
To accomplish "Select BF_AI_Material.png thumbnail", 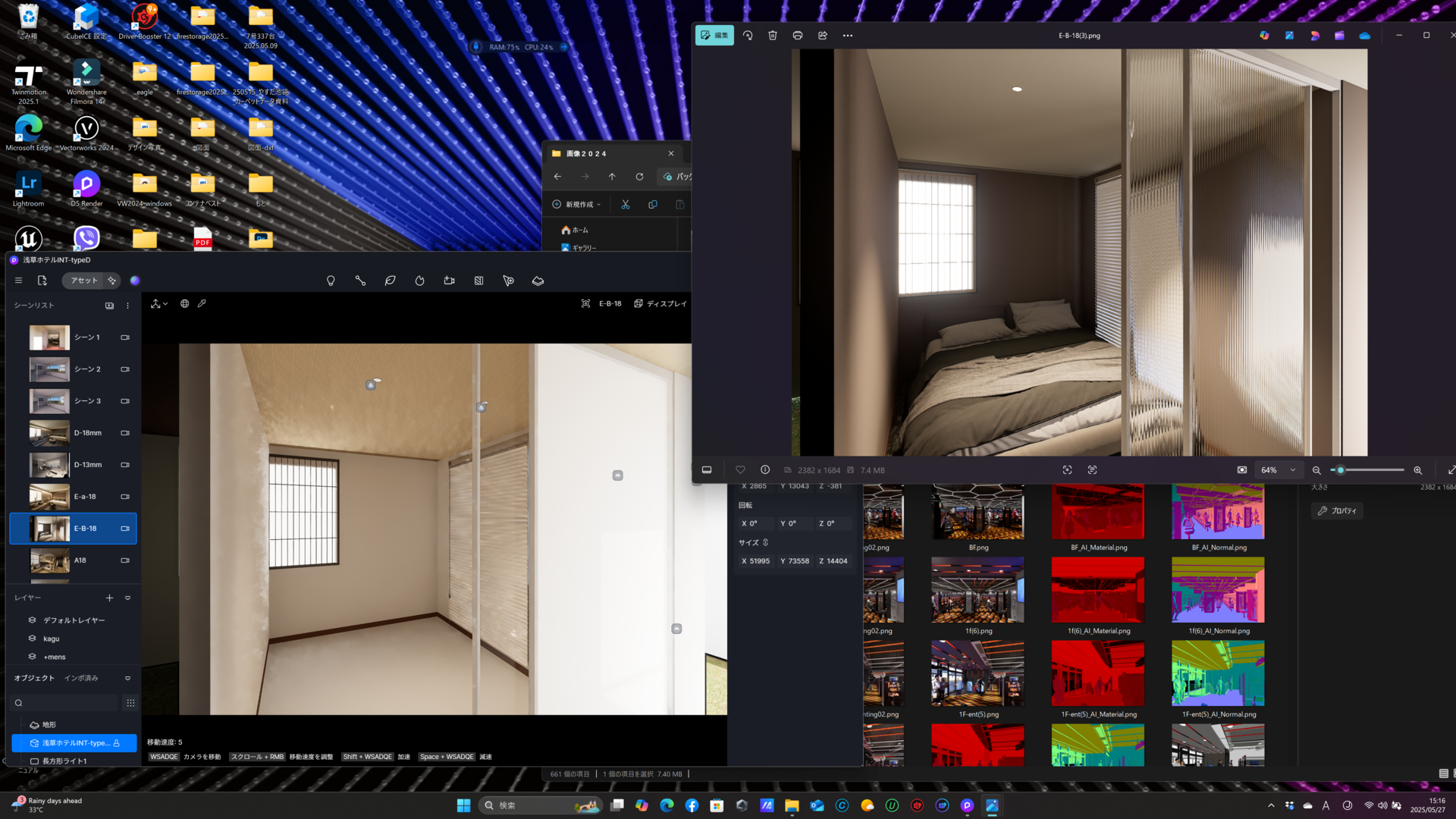I will tap(1098, 512).
